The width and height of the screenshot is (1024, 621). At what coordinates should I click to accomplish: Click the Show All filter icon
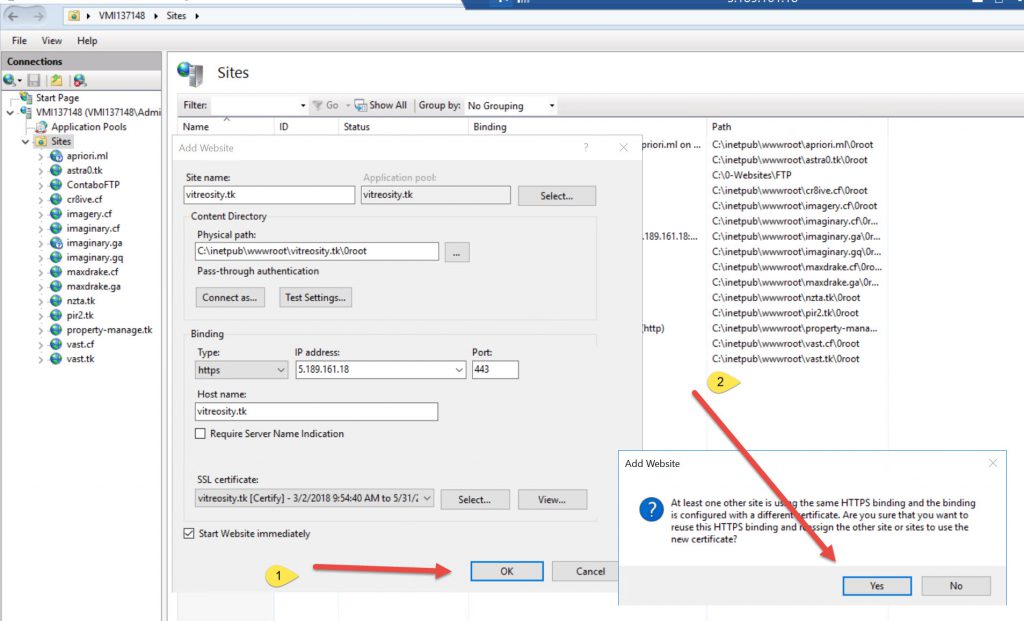361,105
